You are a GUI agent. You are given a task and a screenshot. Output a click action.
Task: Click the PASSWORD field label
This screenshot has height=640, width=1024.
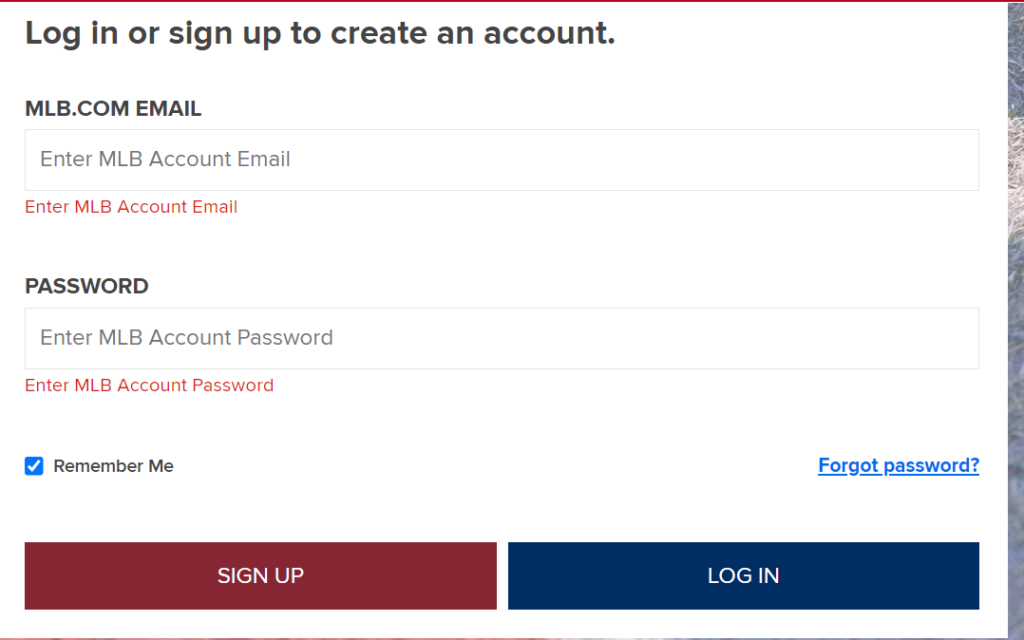tap(86, 286)
